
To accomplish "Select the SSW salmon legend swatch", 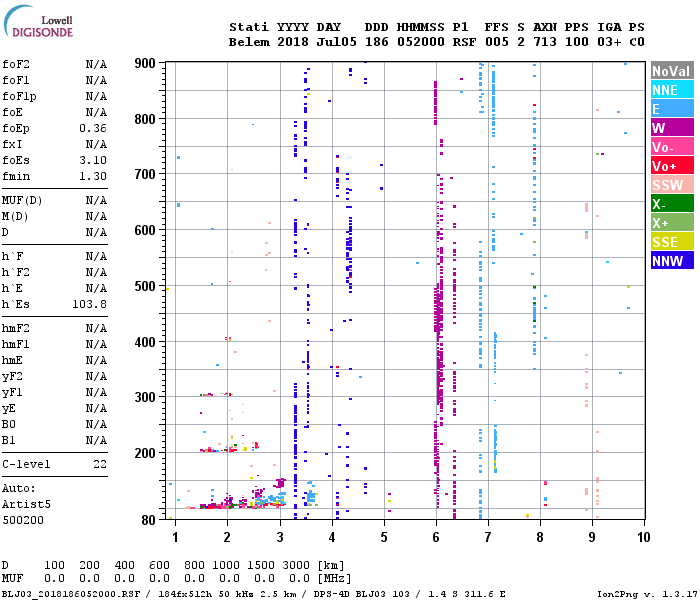I will click(x=672, y=185).
